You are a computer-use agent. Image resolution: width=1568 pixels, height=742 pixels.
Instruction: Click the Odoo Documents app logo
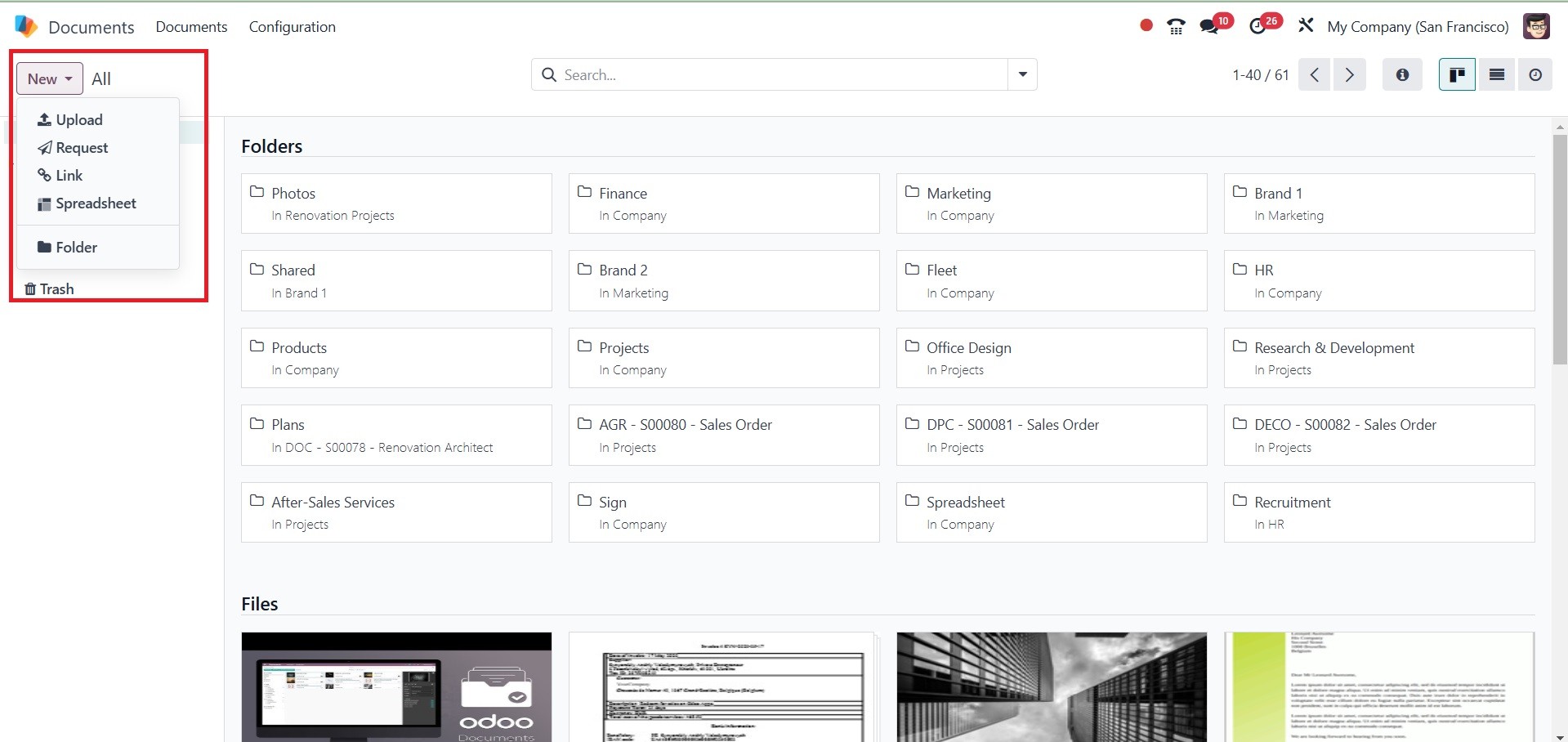coord(26,27)
